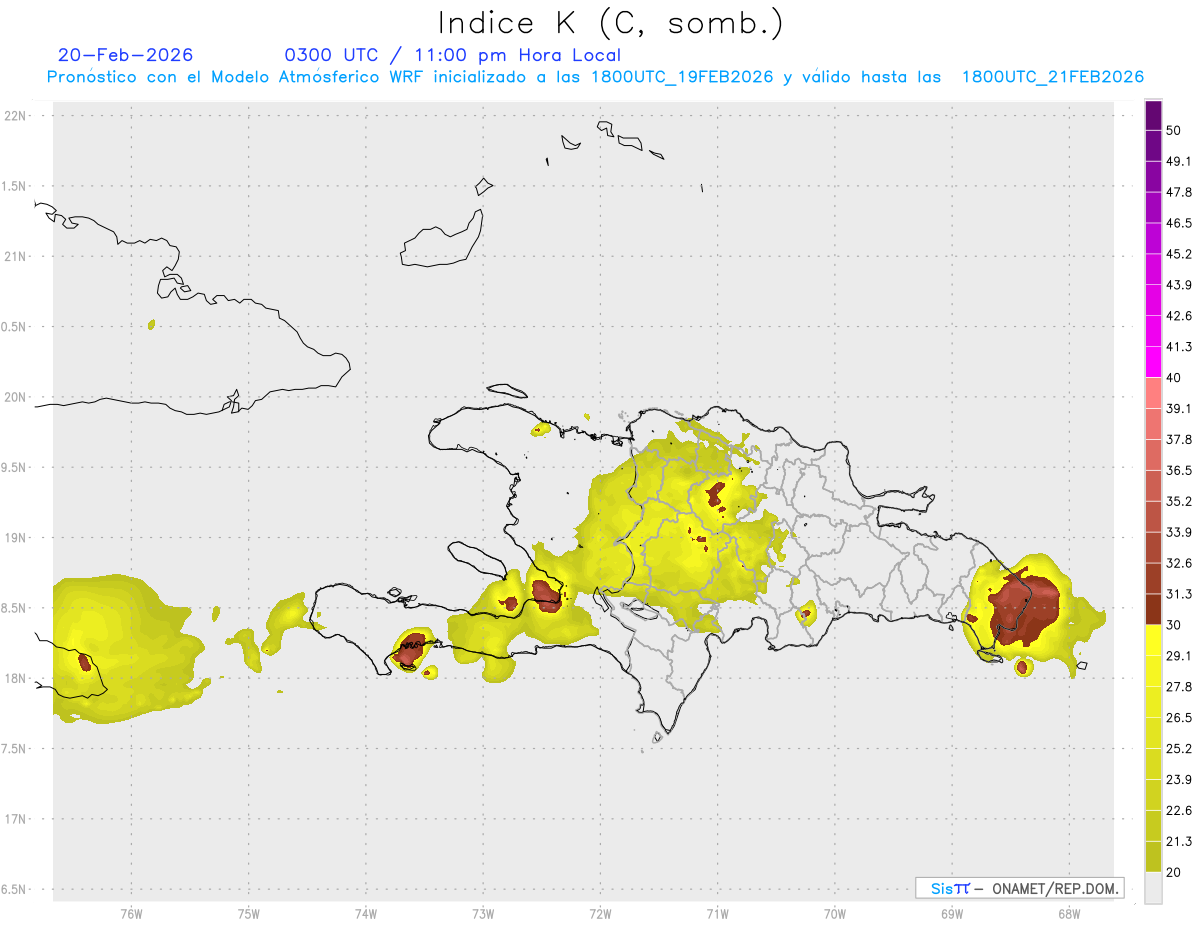Click the longitude label "69W"
The width and height of the screenshot is (1200, 927).
coord(952,914)
